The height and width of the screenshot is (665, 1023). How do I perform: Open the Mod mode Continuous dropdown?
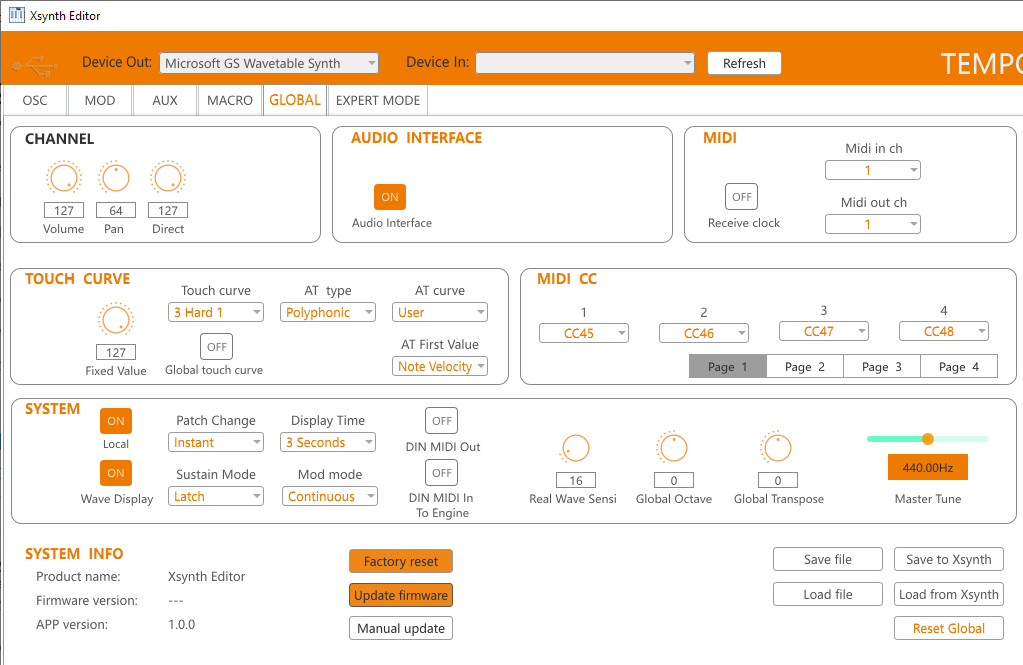[x=329, y=496]
